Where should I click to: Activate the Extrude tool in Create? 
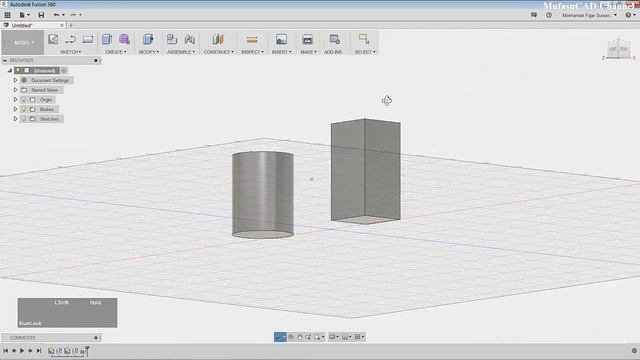(x=107, y=39)
